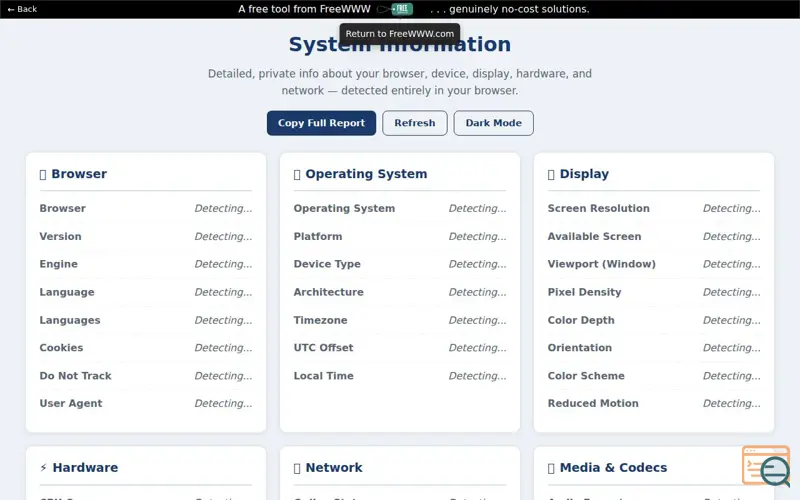Screen dimensions: 800x500
Task: Click the Copy Full Report button
Action: [321, 123]
